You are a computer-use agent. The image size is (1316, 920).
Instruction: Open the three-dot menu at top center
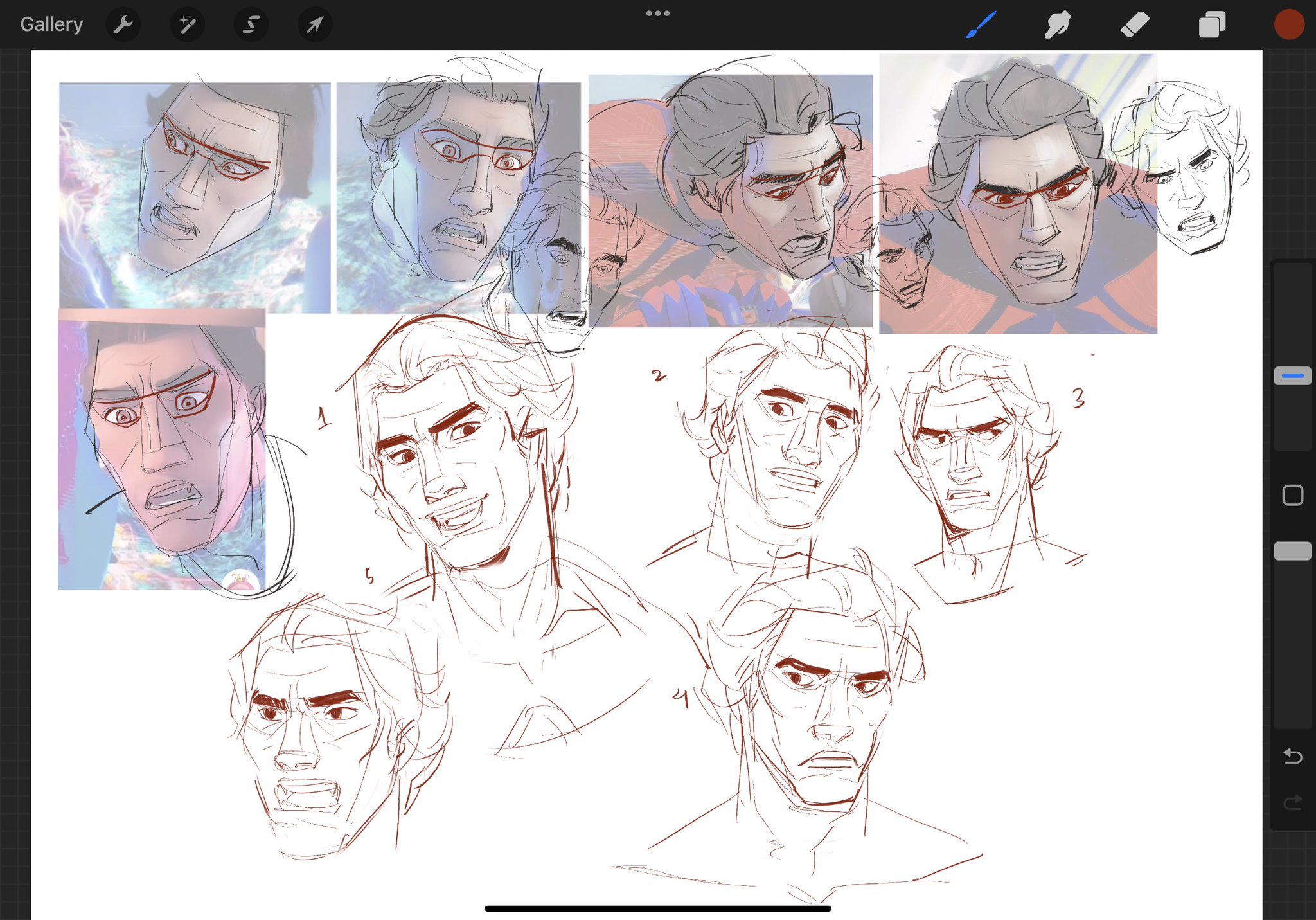658,13
